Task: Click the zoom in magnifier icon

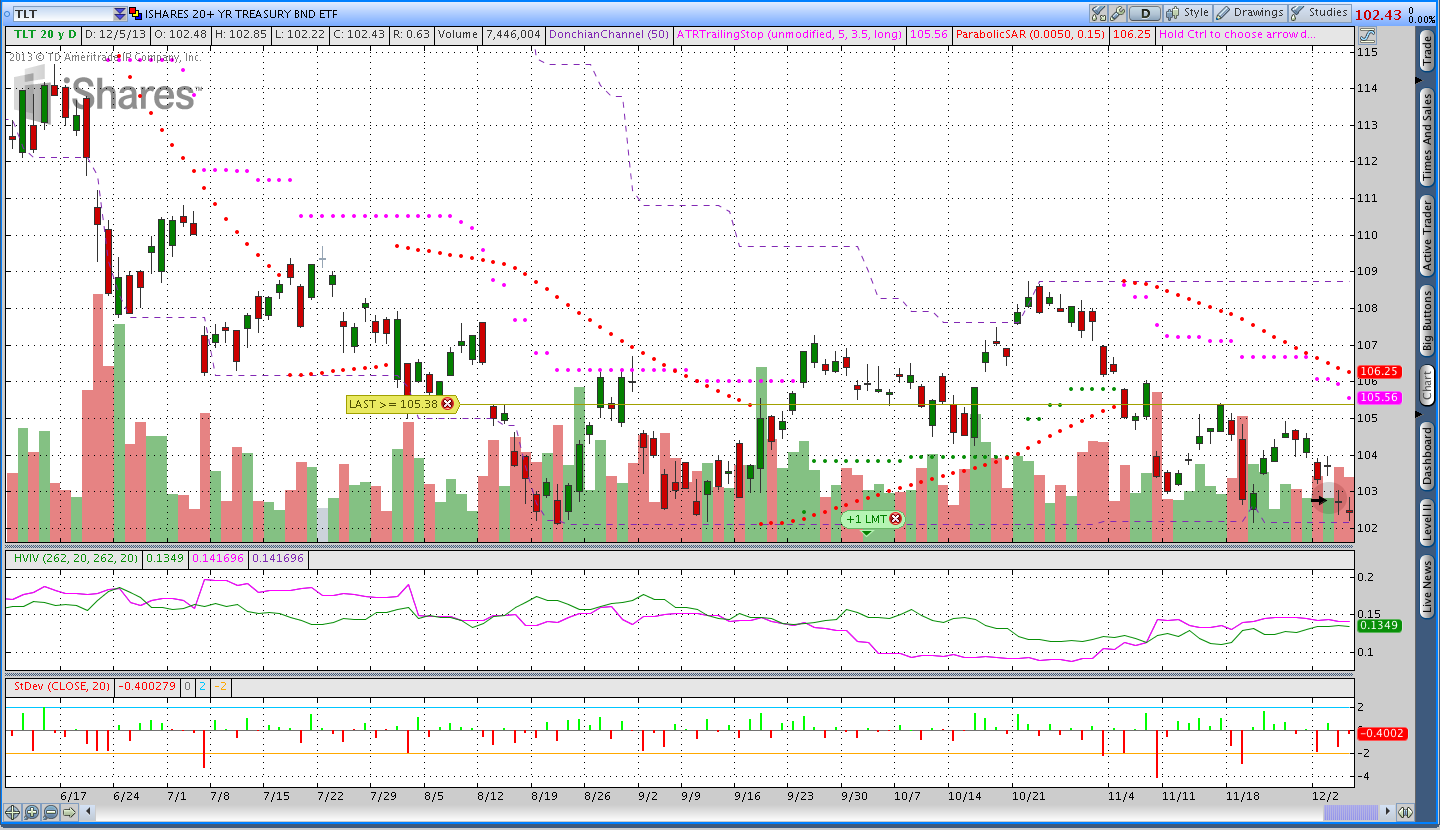Action: click(x=31, y=812)
